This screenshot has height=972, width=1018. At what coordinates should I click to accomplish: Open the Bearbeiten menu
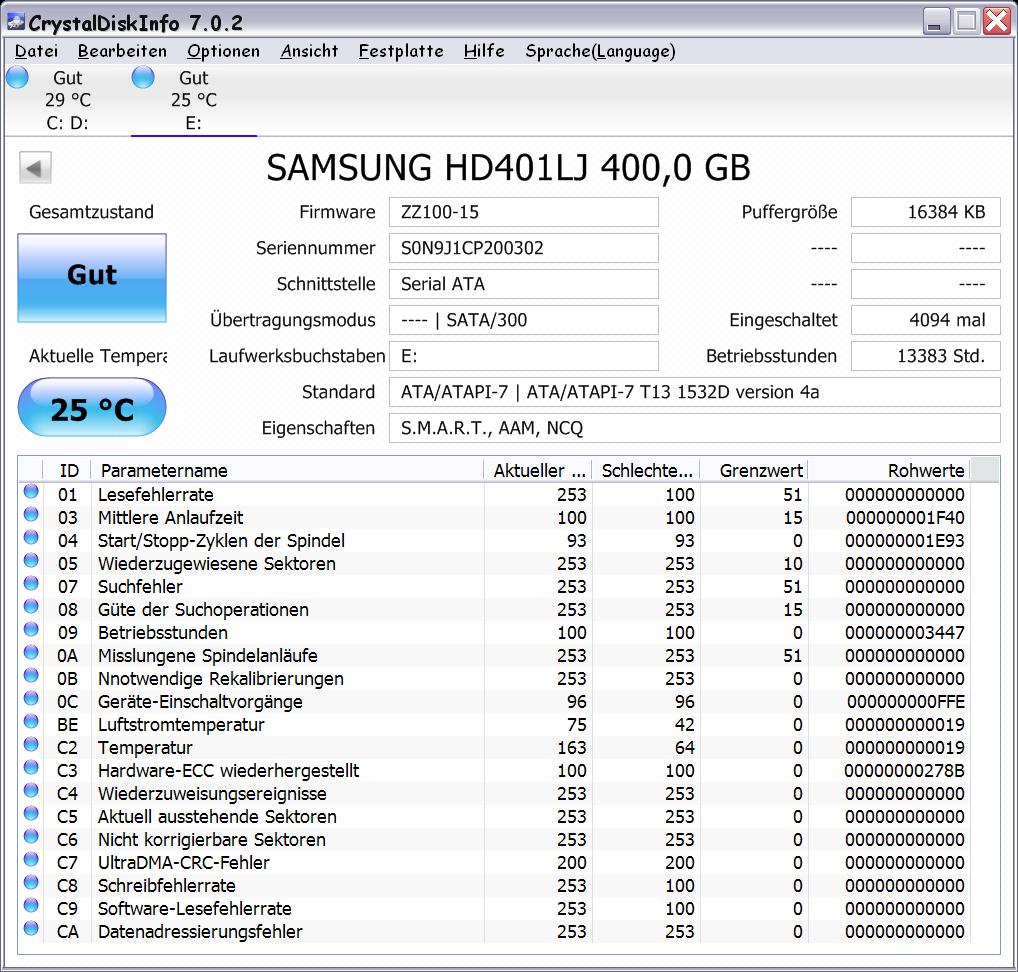pyautogui.click(x=122, y=51)
